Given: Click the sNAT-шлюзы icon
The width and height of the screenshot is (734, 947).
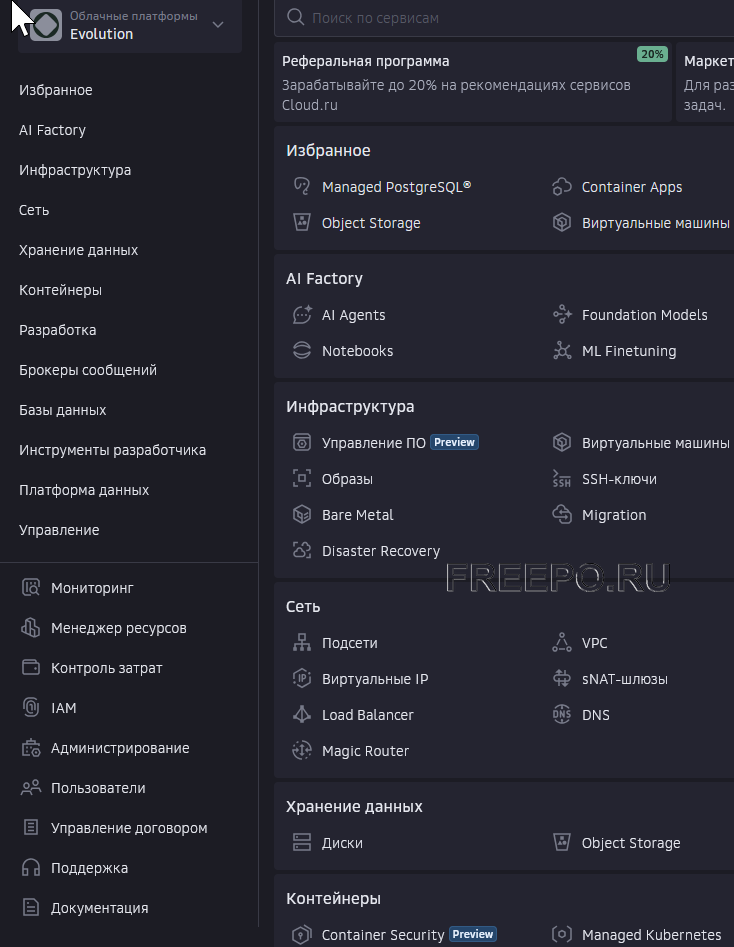Looking at the screenshot, I should click(x=562, y=678).
